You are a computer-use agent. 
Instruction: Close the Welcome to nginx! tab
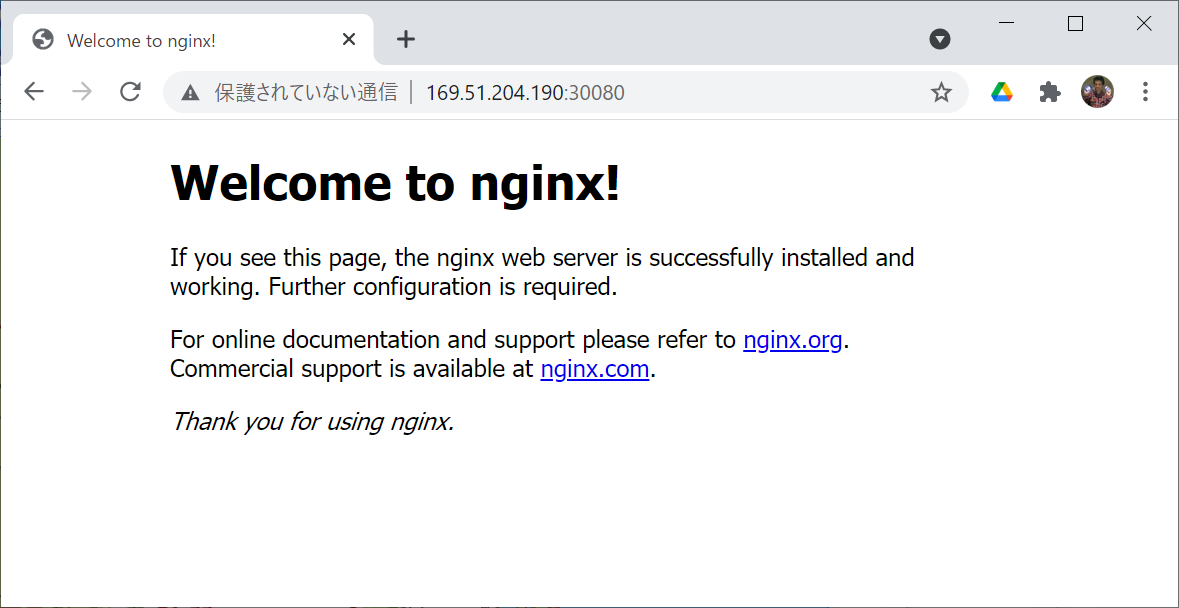pos(349,39)
